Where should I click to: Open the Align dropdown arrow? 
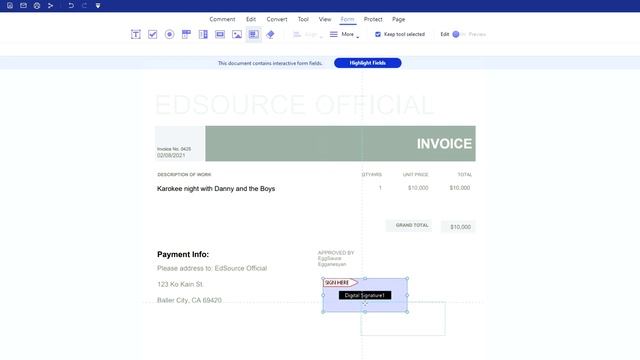tap(321, 37)
